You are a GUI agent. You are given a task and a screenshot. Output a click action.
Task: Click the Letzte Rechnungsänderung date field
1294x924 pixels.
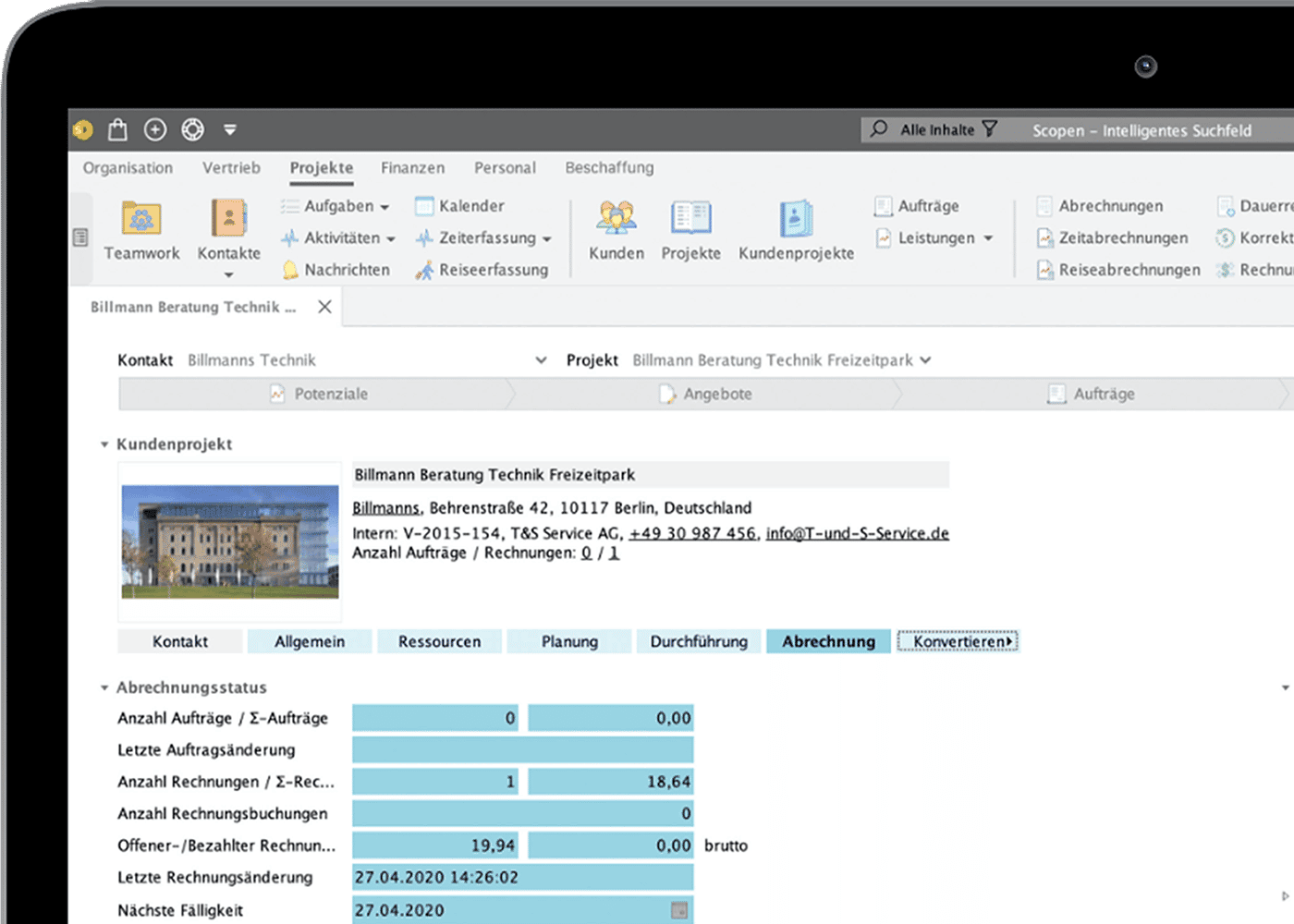click(x=523, y=877)
